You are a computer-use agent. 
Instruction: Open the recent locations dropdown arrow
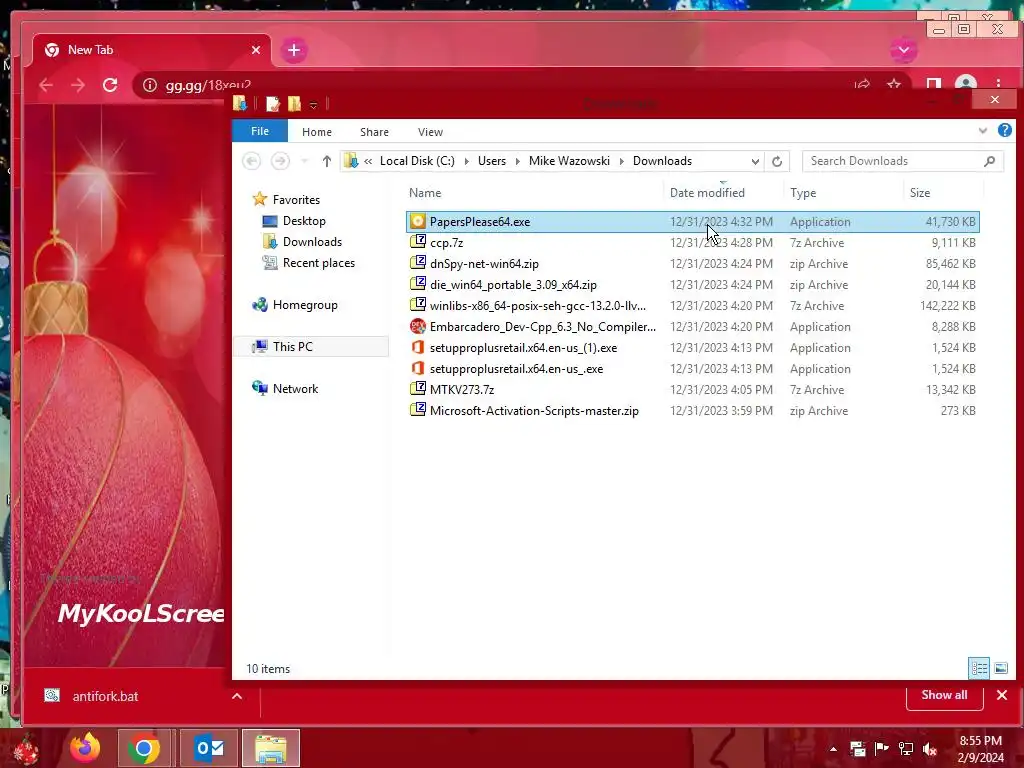click(x=304, y=161)
